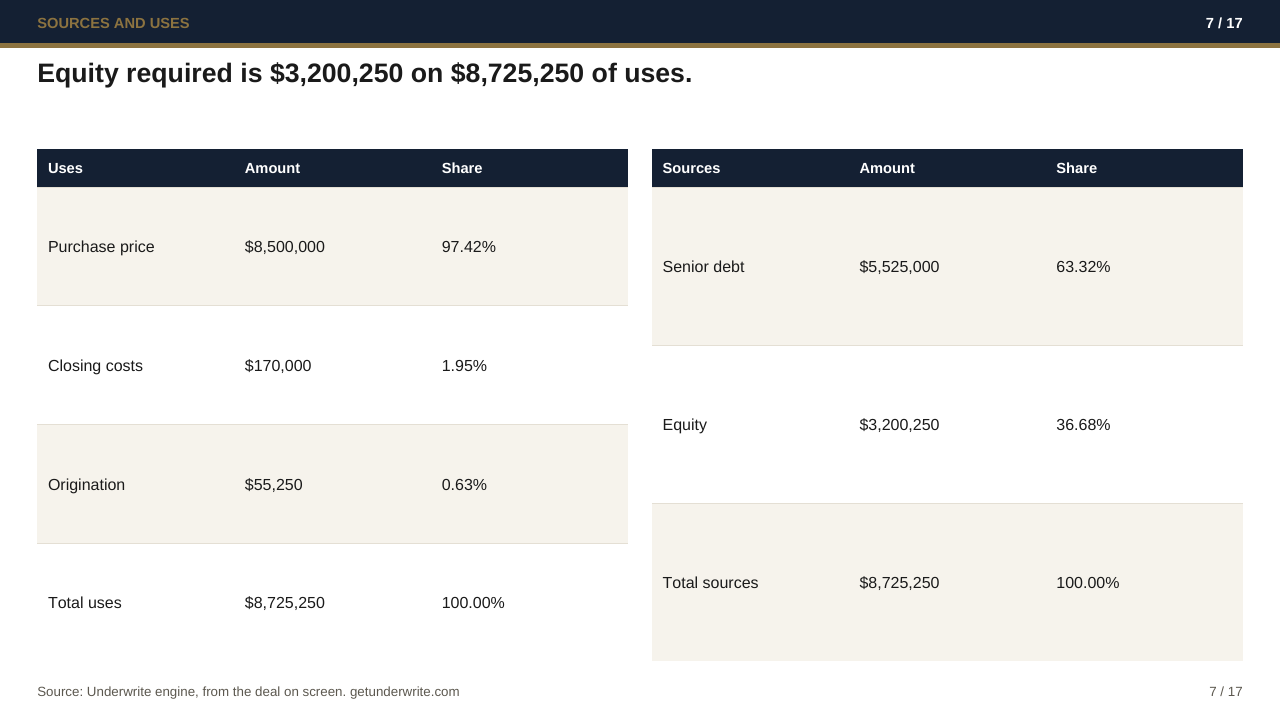Click the $8,500,000 purchase price amount
This screenshot has width=1280, height=720.
click(x=285, y=247)
